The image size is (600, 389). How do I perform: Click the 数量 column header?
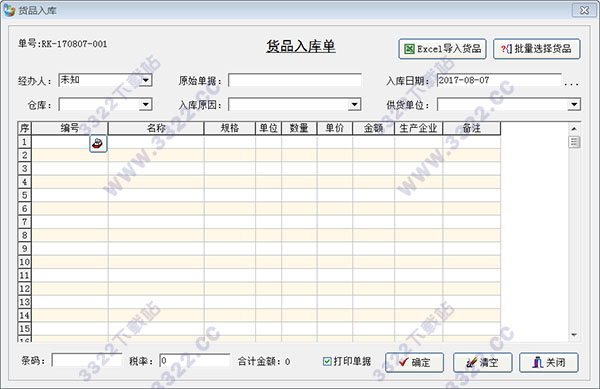(x=299, y=128)
